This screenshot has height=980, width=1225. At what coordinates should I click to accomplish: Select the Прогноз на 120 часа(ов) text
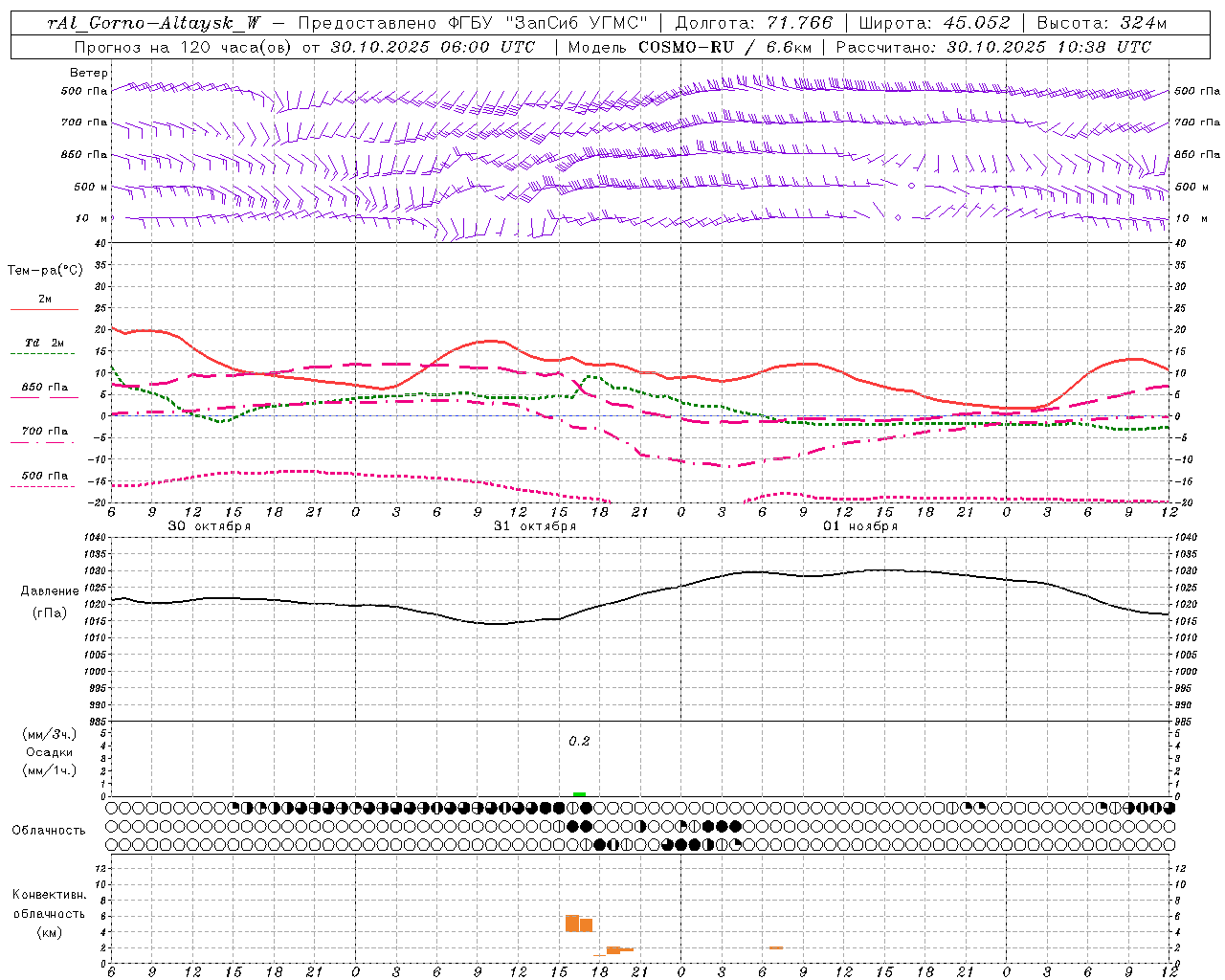(185, 47)
